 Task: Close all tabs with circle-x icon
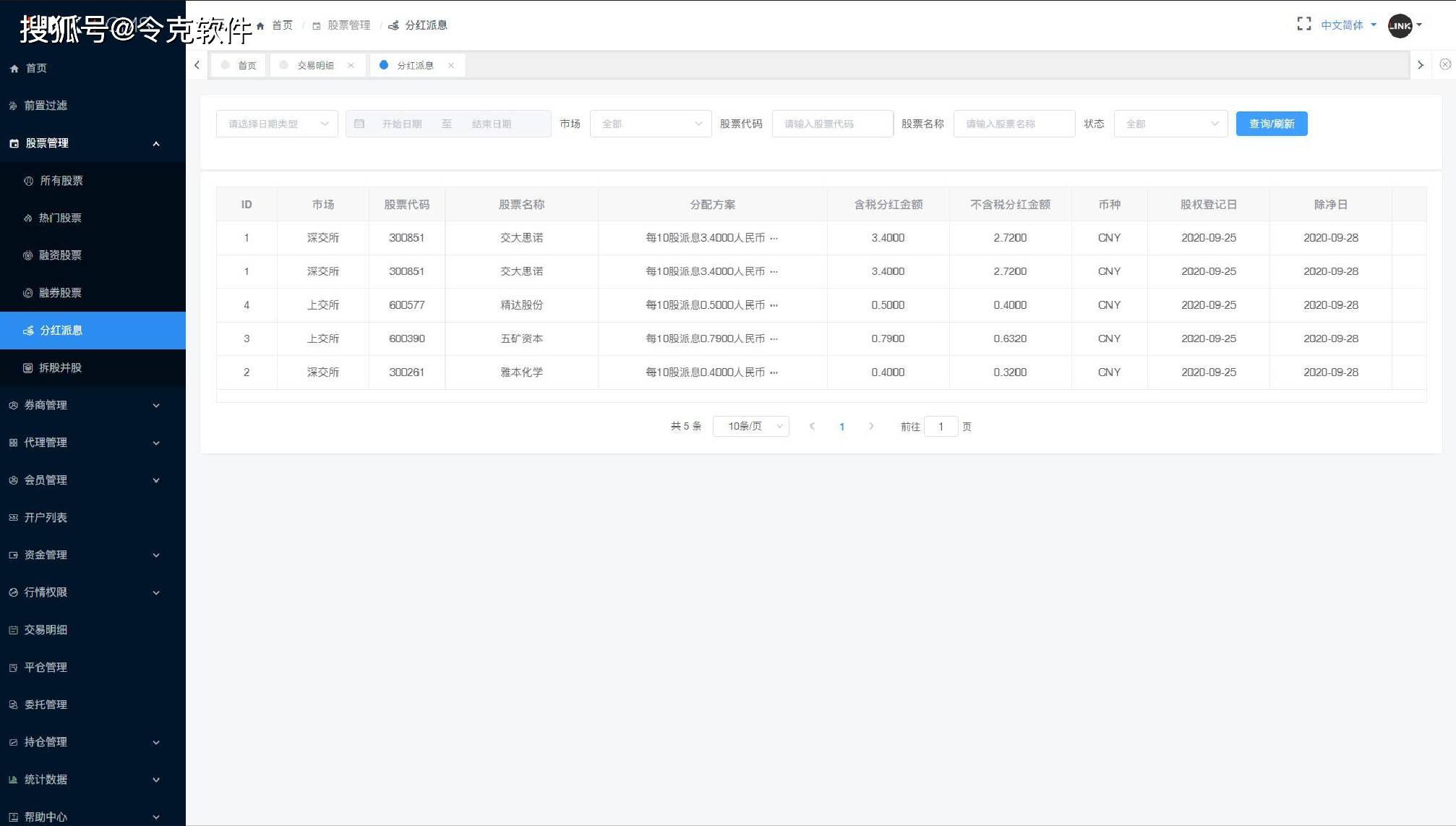coord(1444,64)
